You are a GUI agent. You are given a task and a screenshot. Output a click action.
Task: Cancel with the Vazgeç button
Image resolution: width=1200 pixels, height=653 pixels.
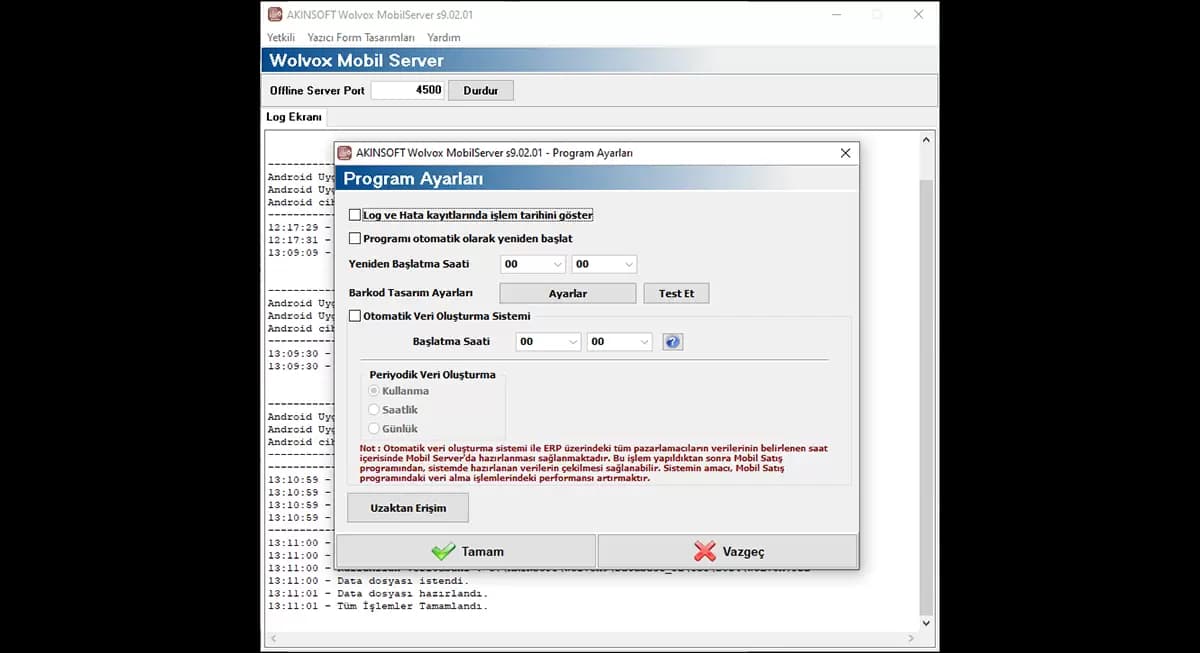click(x=728, y=551)
